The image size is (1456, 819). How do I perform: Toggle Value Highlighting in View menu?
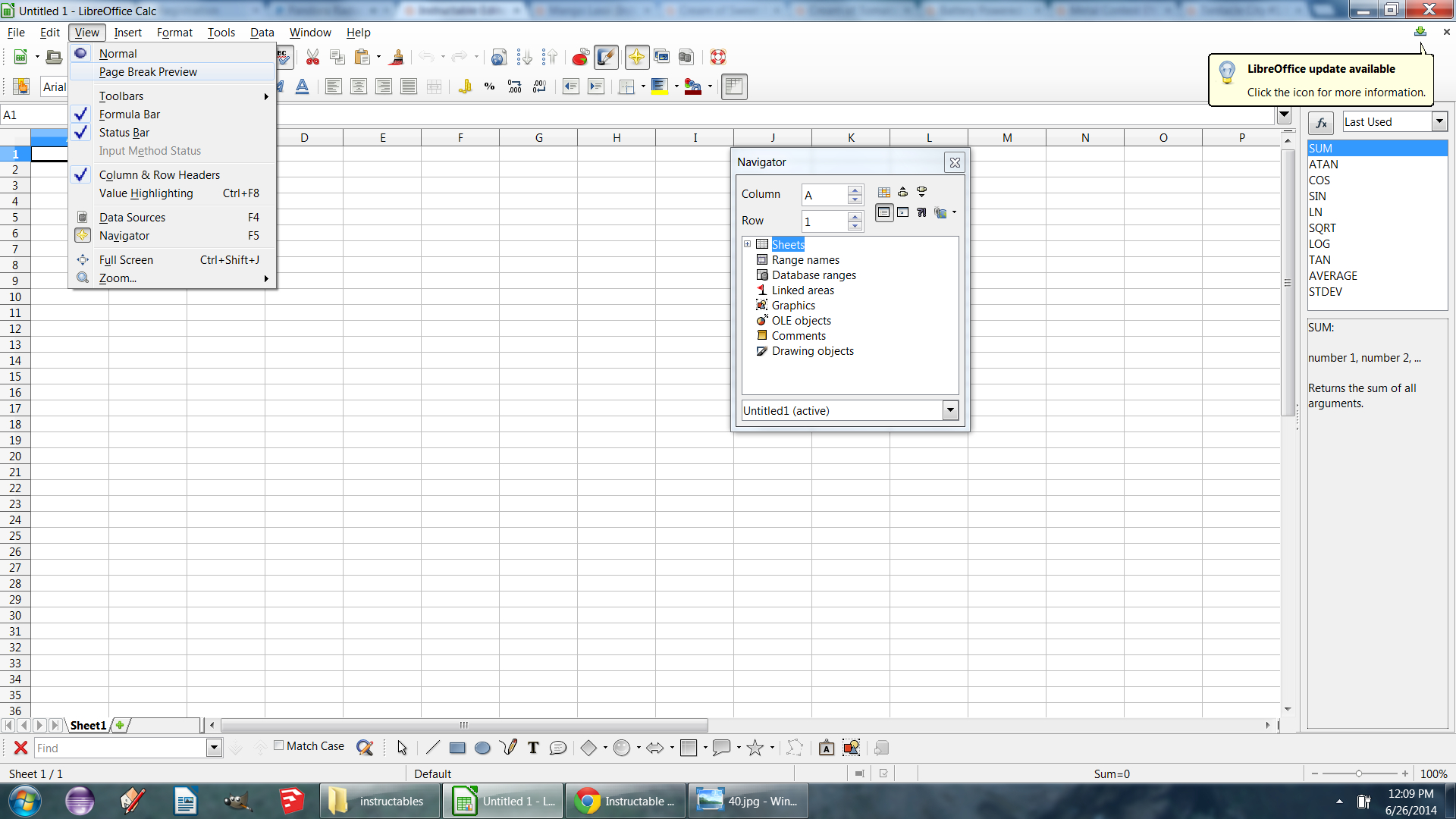(171, 193)
